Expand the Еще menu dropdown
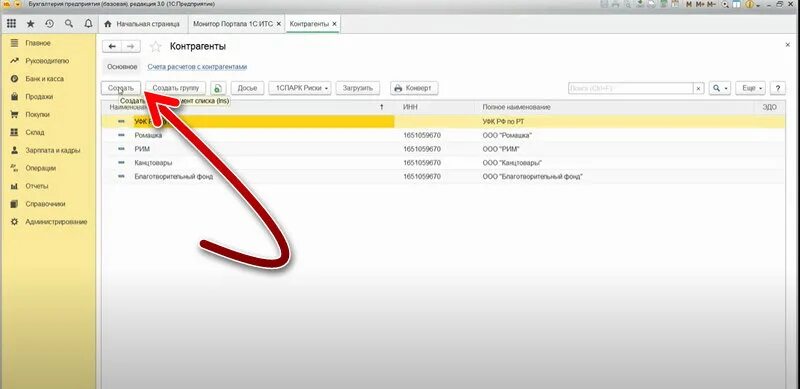800x389 pixels. [750, 88]
